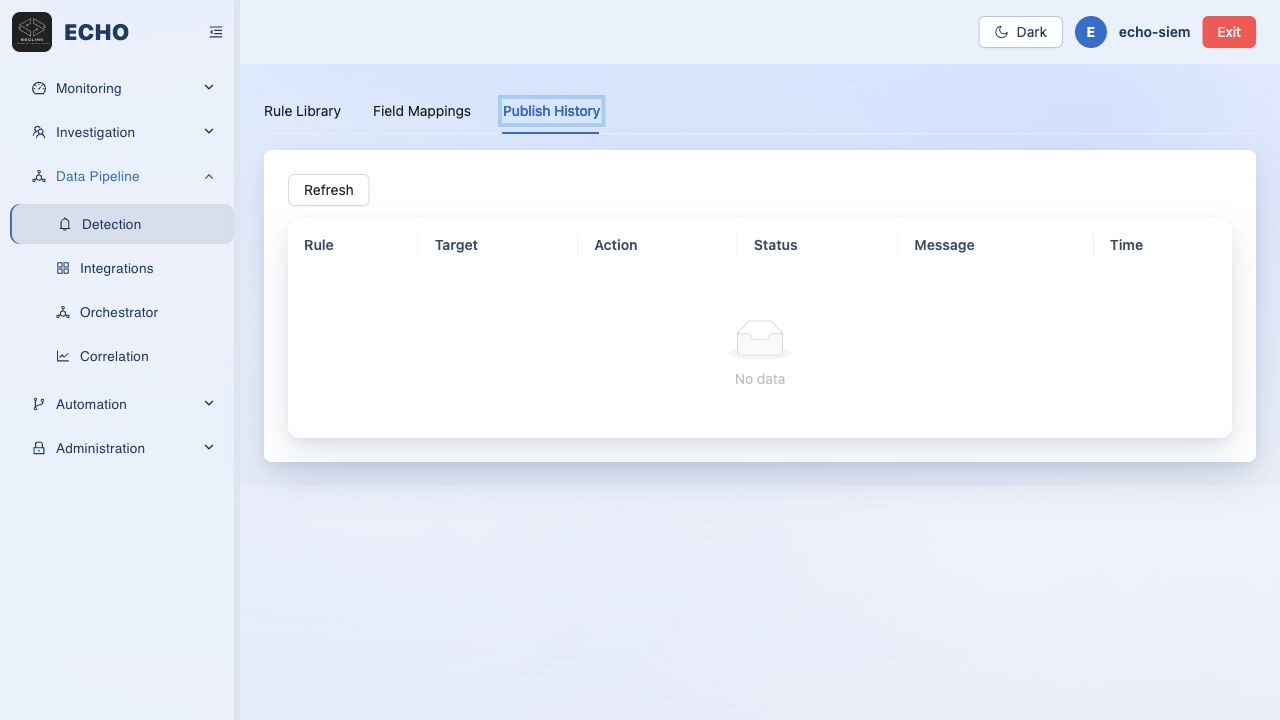This screenshot has width=1280, height=720.
Task: Click the Administration lock icon
Action: pos(39,448)
